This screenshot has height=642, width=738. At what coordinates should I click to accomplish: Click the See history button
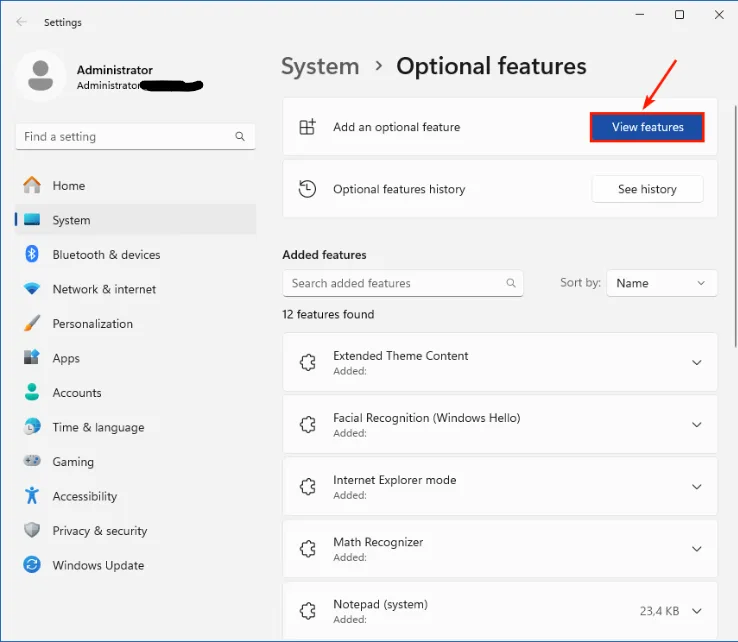(x=647, y=189)
